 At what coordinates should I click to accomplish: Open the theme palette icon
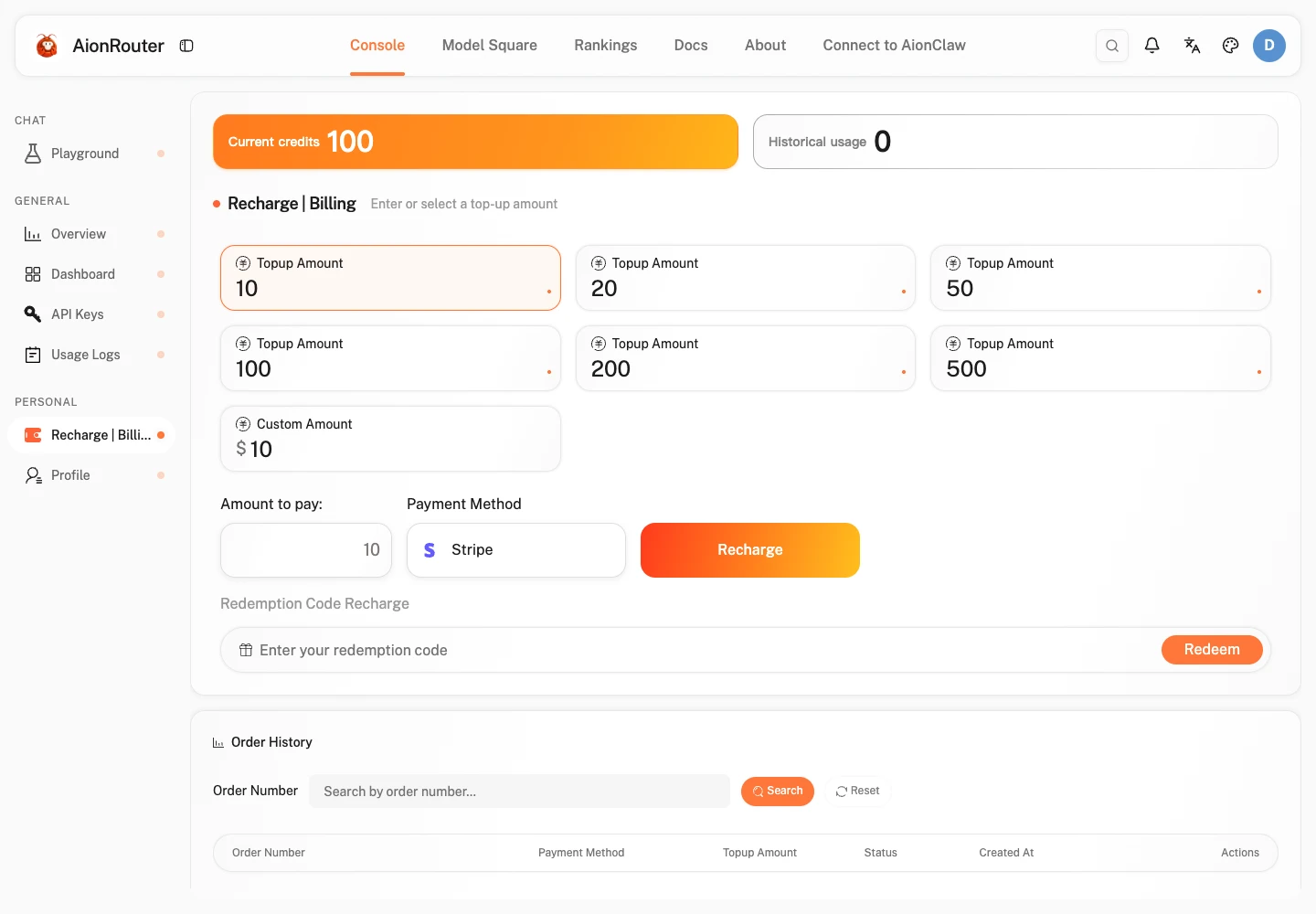(1231, 46)
